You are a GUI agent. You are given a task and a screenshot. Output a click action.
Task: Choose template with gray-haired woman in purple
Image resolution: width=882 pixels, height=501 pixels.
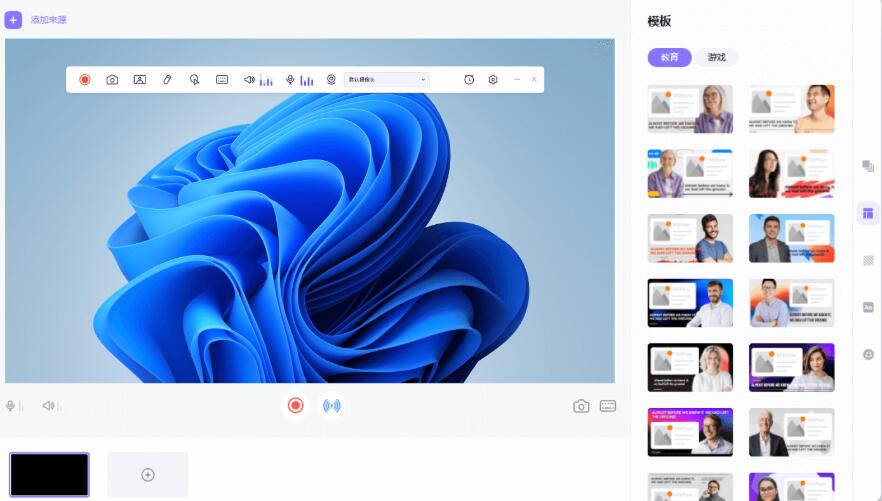(x=690, y=109)
